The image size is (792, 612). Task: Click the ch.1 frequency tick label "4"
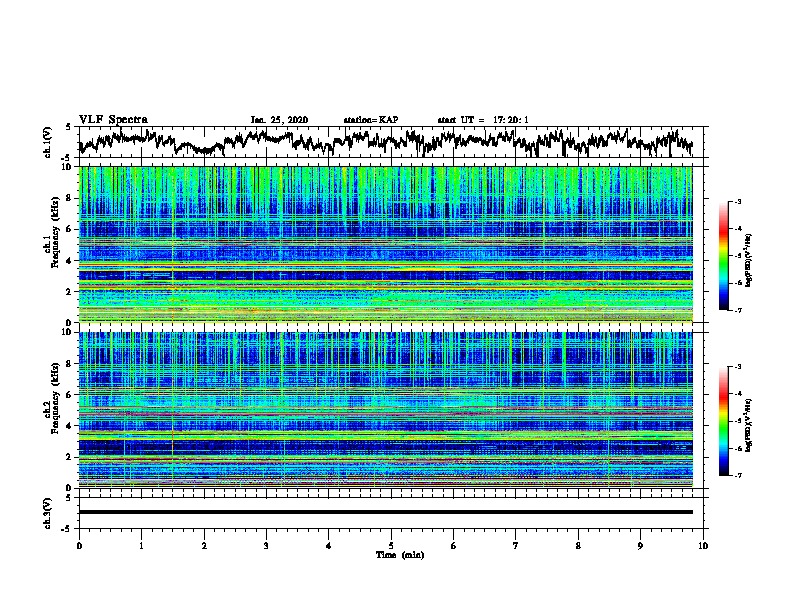[x=69, y=260]
